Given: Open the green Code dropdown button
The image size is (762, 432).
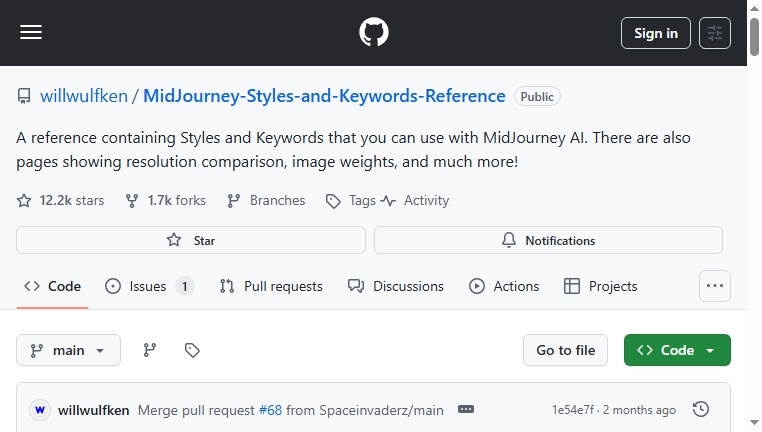Looking at the screenshot, I should 677,350.
